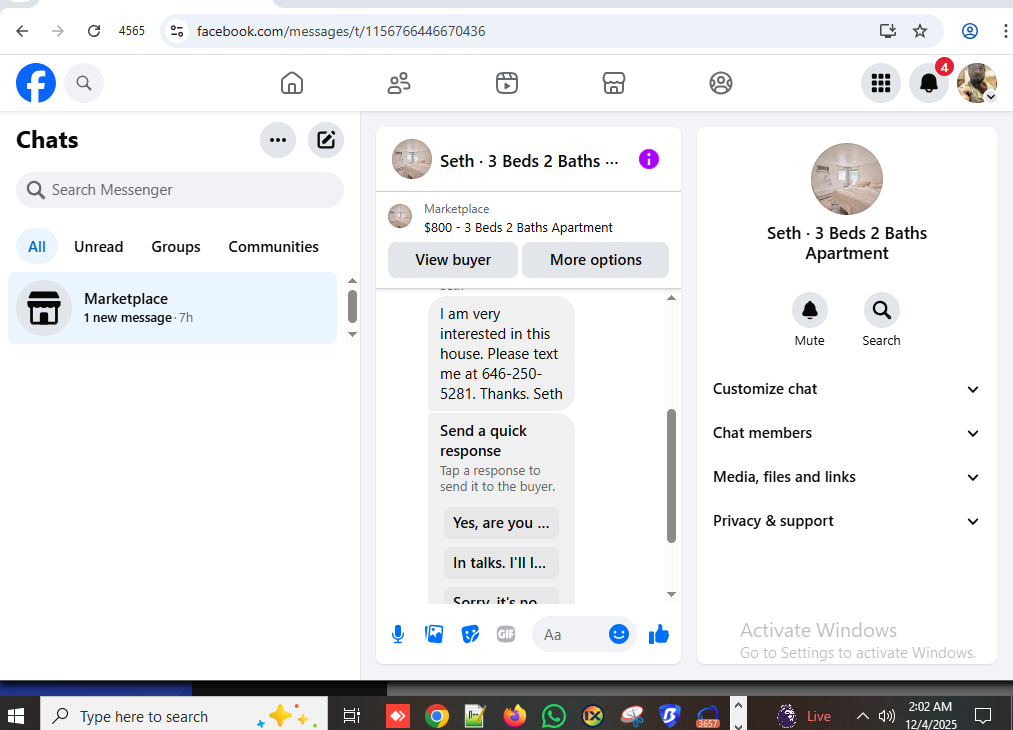Click conversation scroll up arrow

671,298
